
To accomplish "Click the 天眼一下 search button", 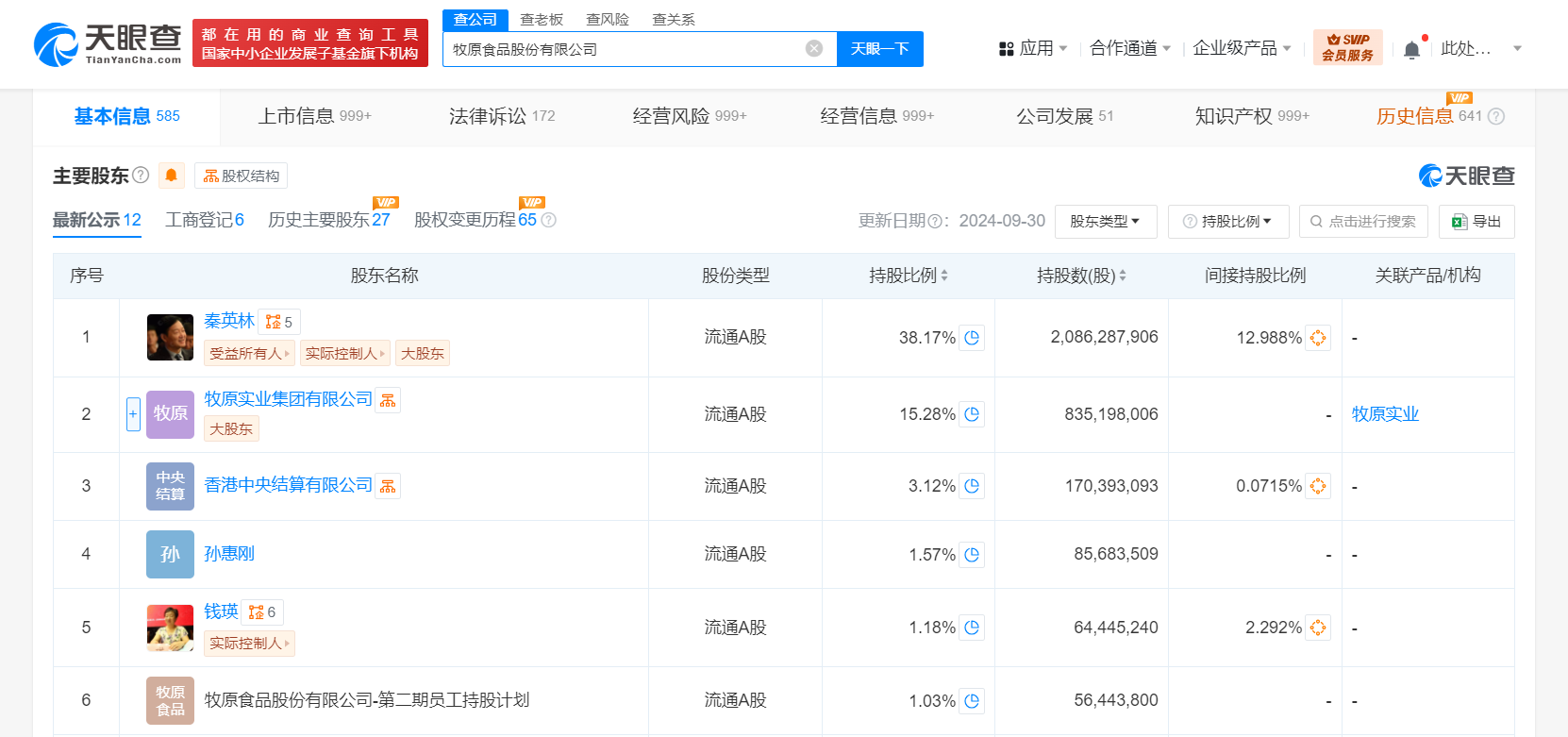I will [879, 49].
